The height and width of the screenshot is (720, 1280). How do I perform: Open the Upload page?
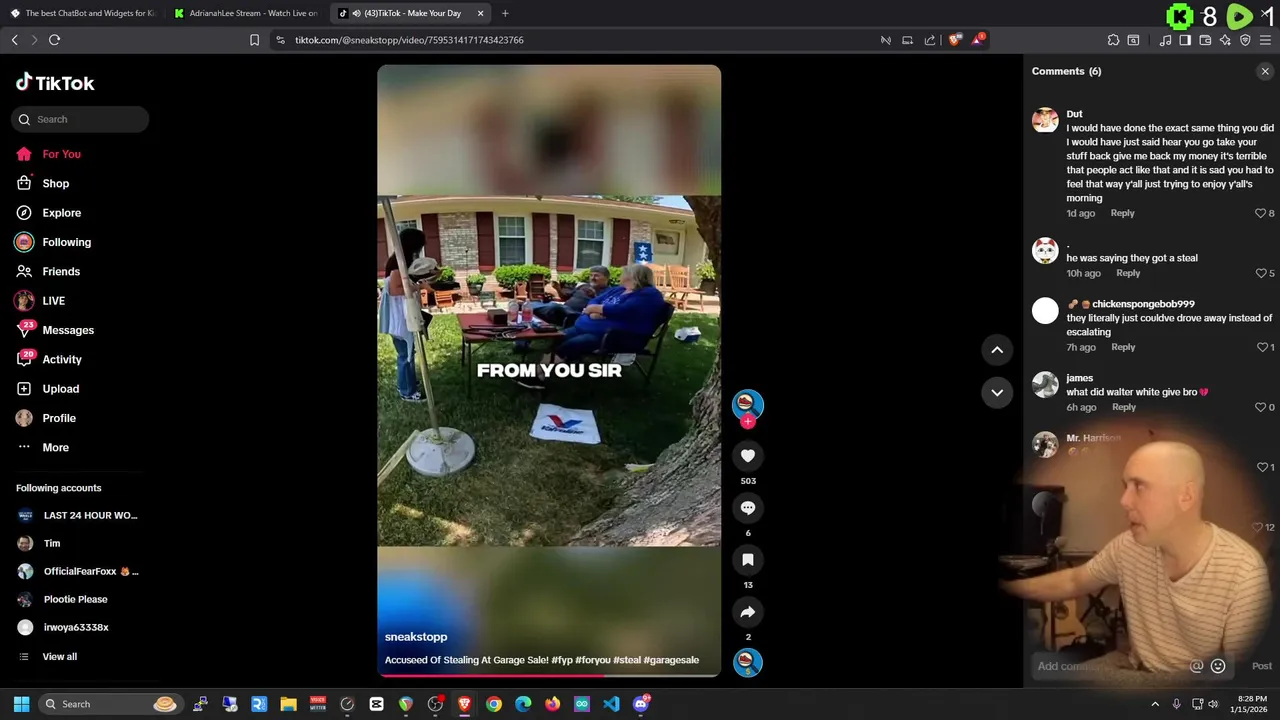[x=60, y=389]
